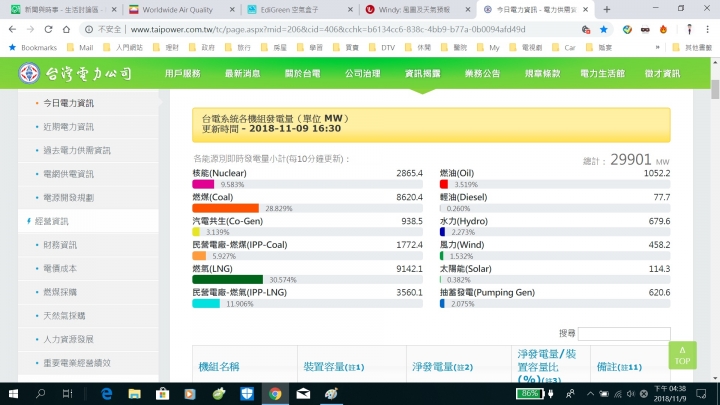Click the browser back arrow
Screen dimensions: 720x405
click(x=12, y=29)
